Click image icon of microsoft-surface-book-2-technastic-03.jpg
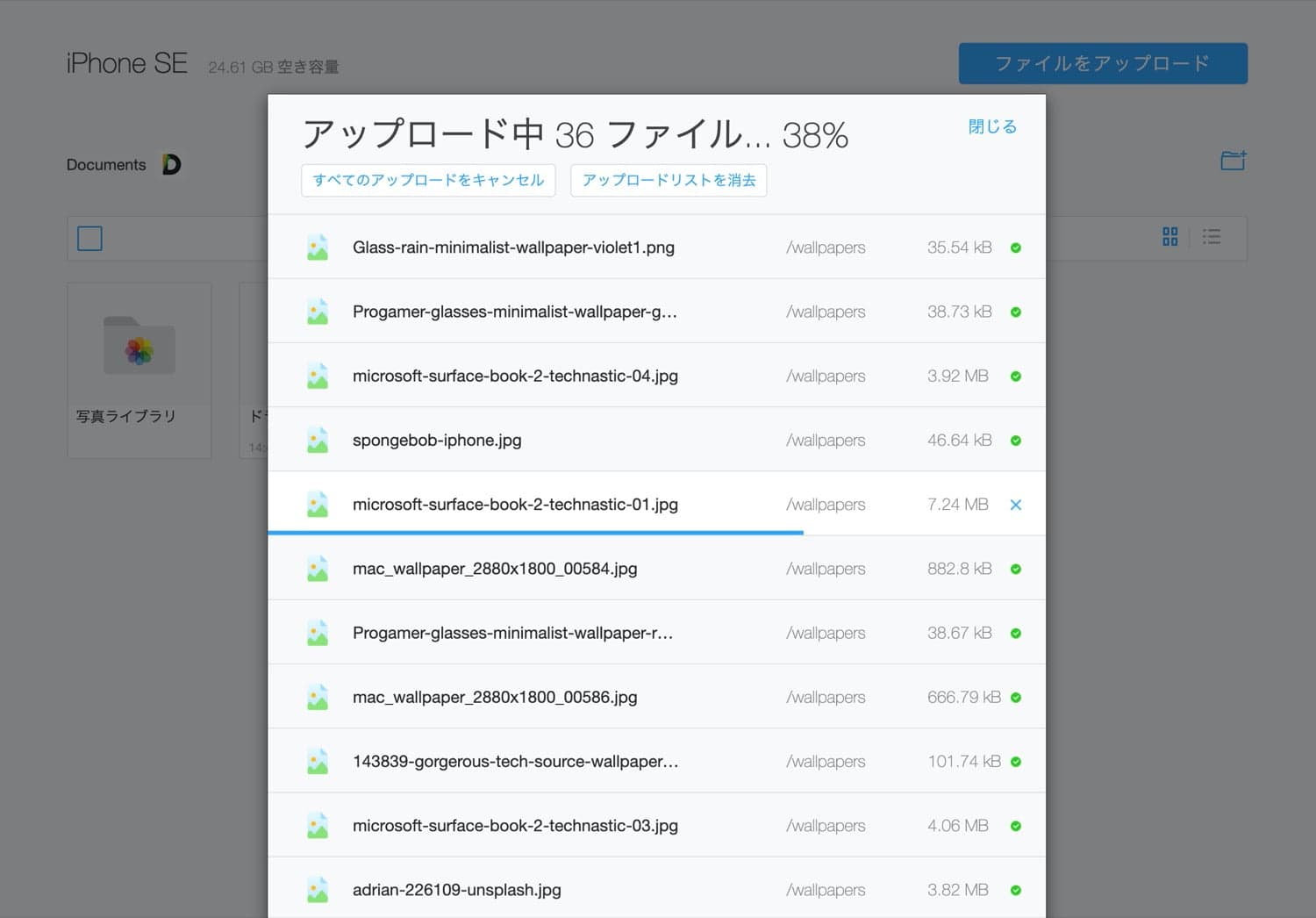 318,826
